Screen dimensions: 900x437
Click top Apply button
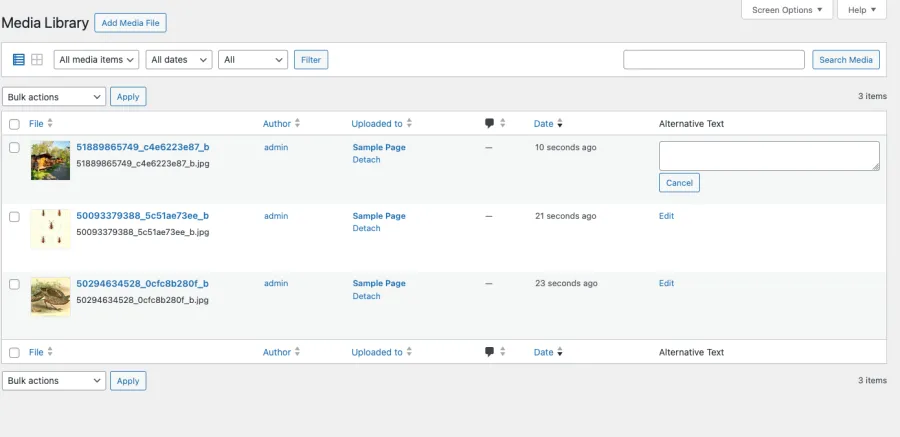pyautogui.click(x=128, y=96)
